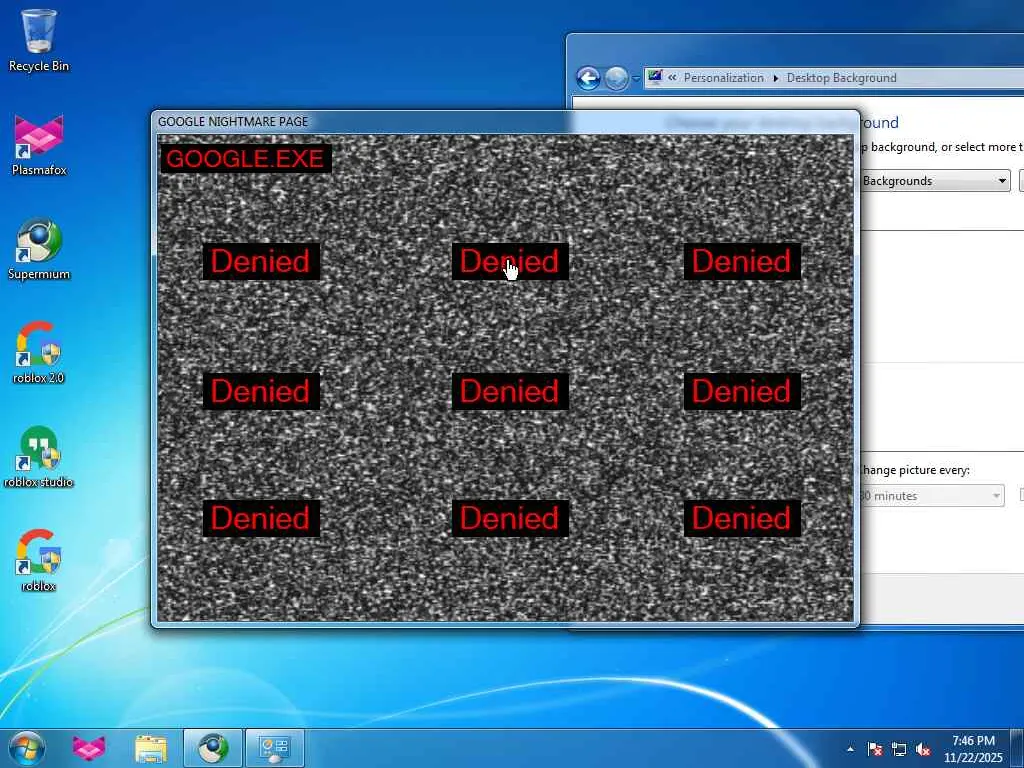Open the 30 minutes interval dropdown

pyautogui.click(x=931, y=496)
